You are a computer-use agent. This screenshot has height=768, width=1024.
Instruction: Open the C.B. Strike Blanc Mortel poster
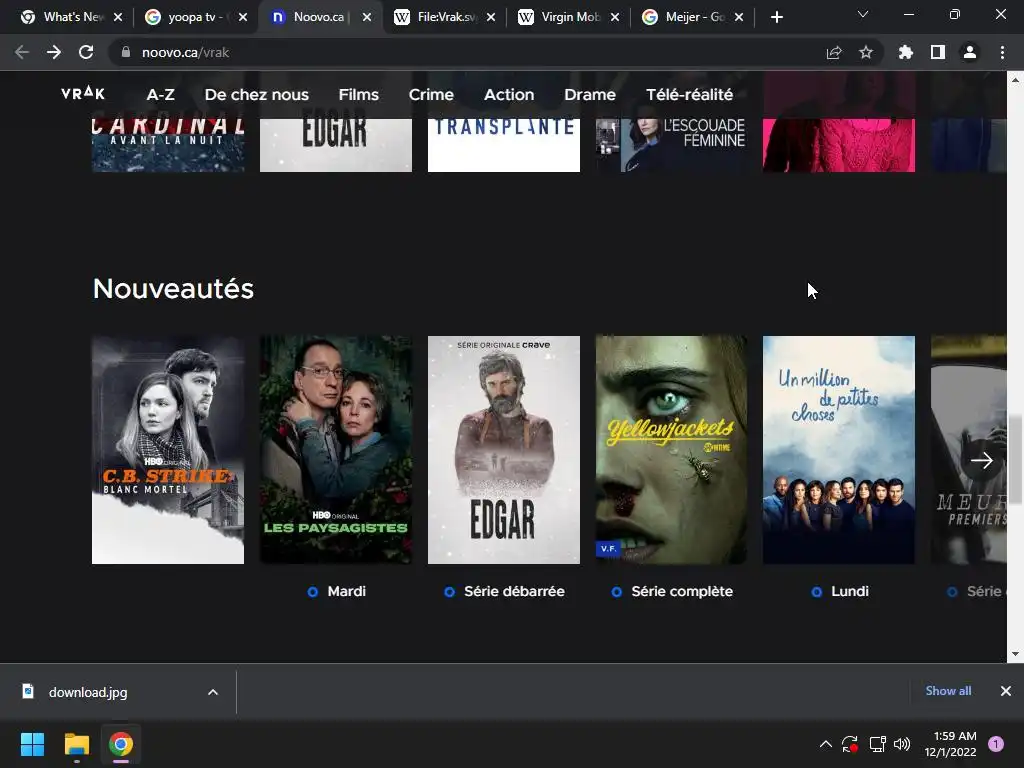168,450
